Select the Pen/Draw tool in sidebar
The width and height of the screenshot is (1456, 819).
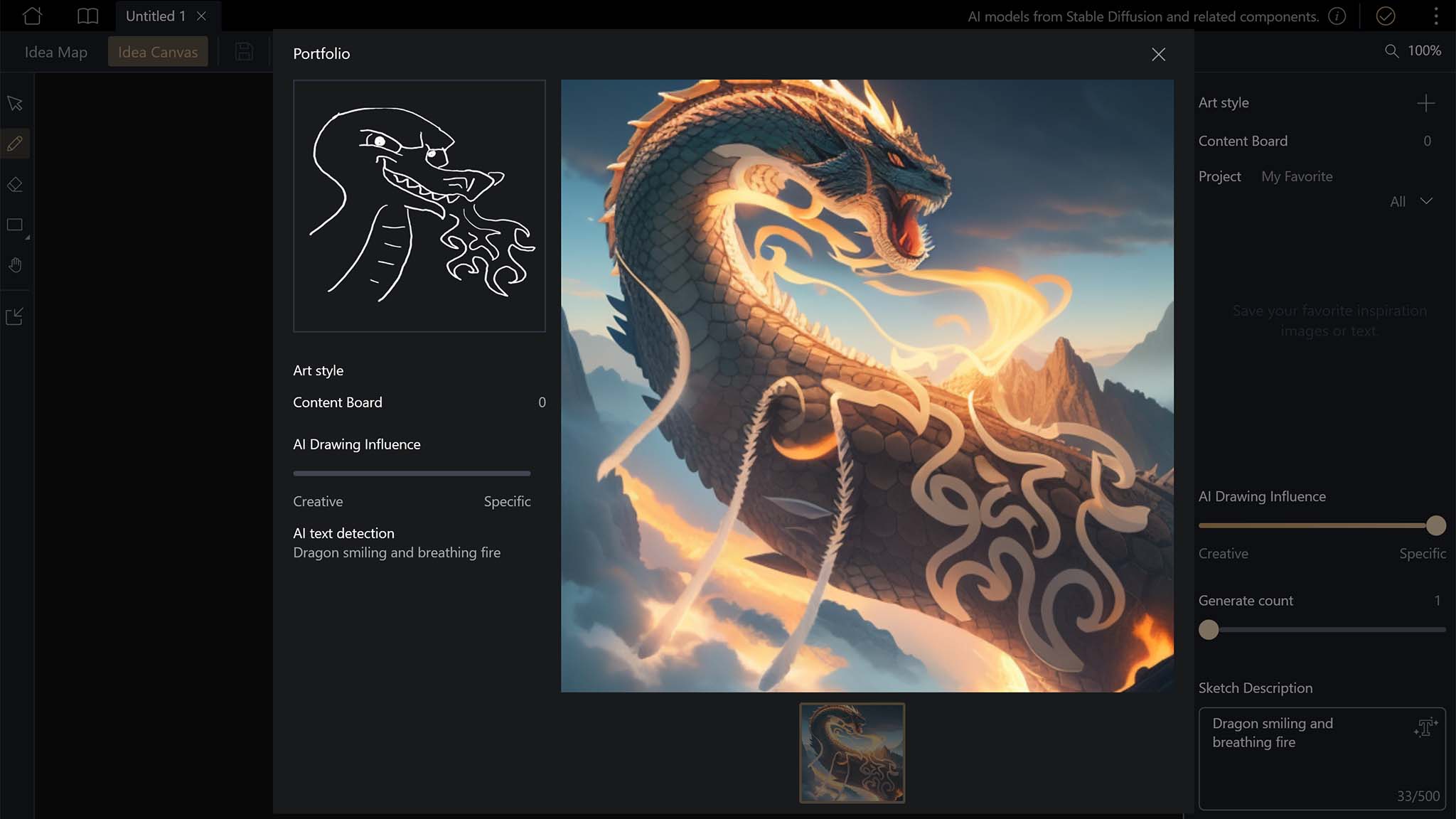tap(15, 143)
